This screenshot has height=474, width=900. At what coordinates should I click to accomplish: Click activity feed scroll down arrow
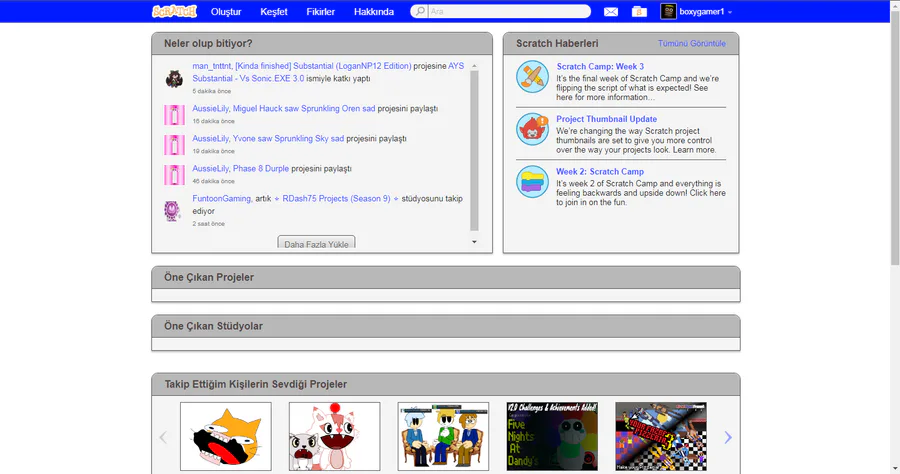coord(474,242)
